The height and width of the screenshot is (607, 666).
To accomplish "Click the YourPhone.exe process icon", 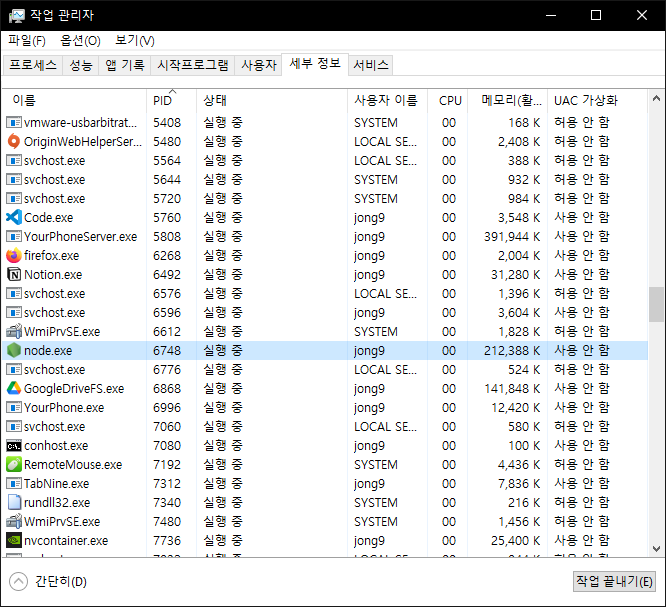I will click(14, 408).
